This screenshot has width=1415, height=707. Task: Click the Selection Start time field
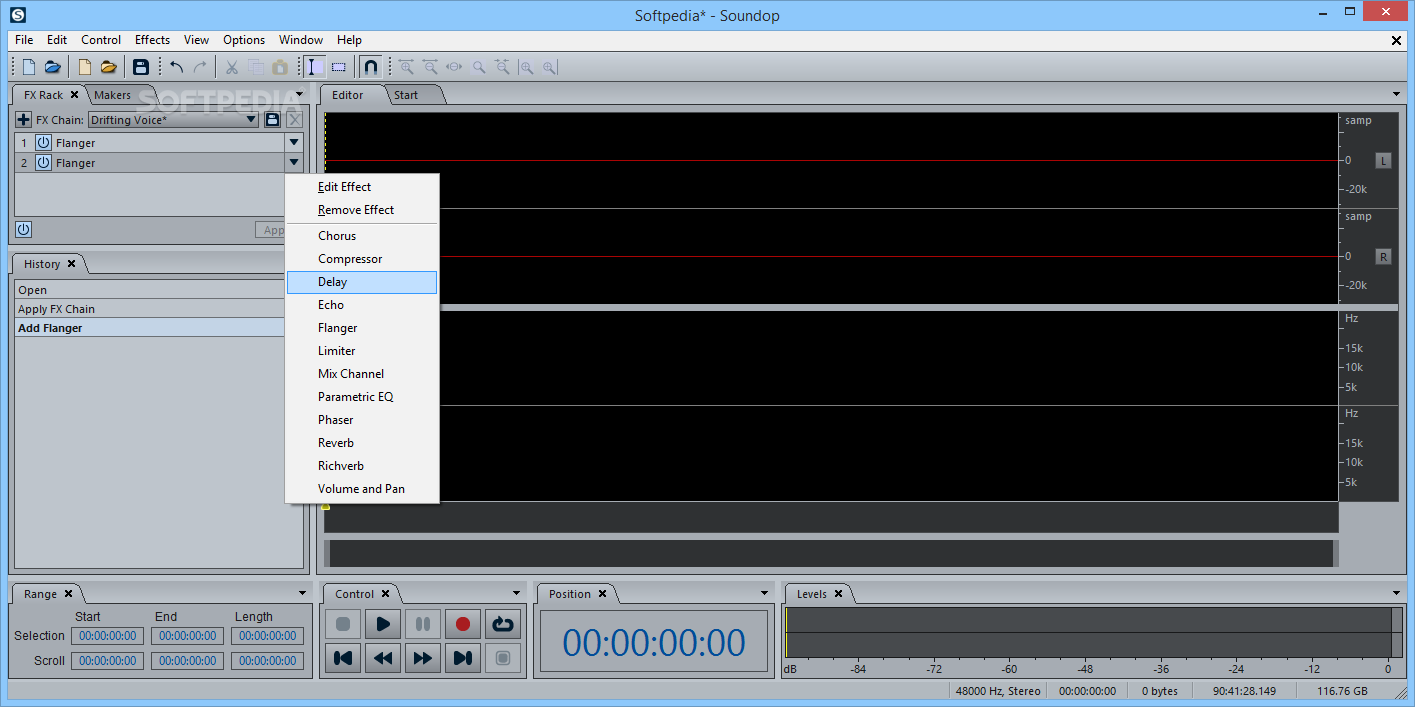click(x=107, y=636)
